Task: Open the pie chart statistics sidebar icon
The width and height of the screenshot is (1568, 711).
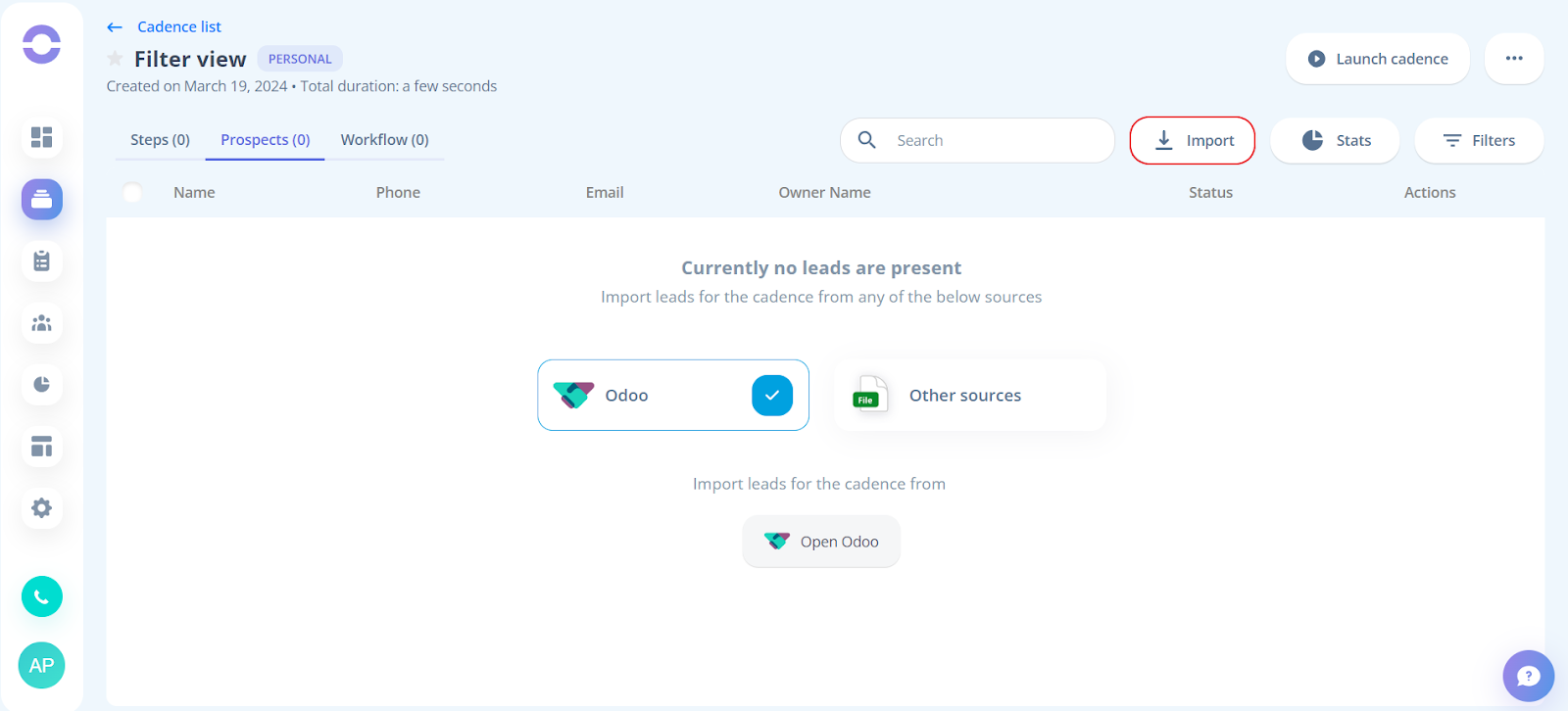Action: pyautogui.click(x=41, y=385)
